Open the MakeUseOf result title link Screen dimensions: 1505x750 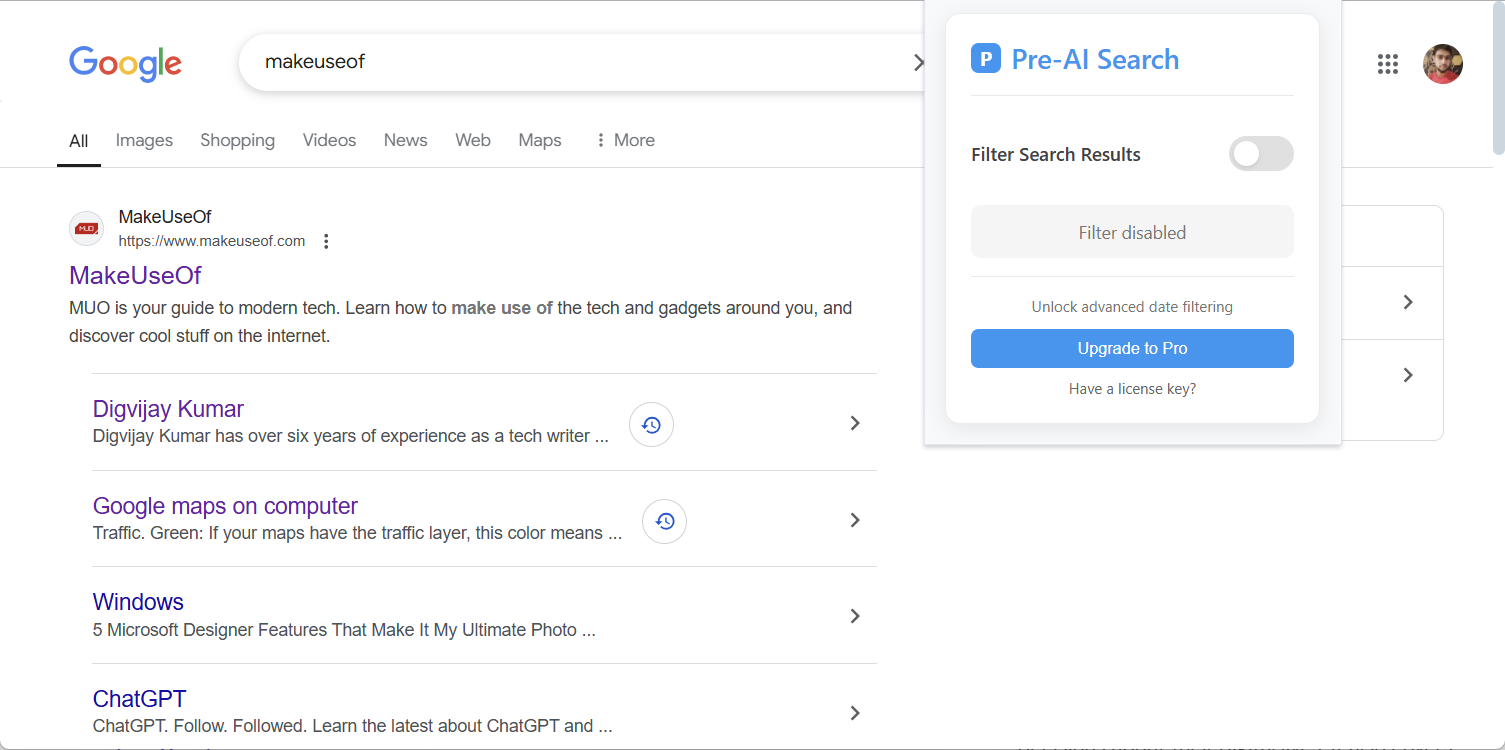pyautogui.click(x=135, y=275)
